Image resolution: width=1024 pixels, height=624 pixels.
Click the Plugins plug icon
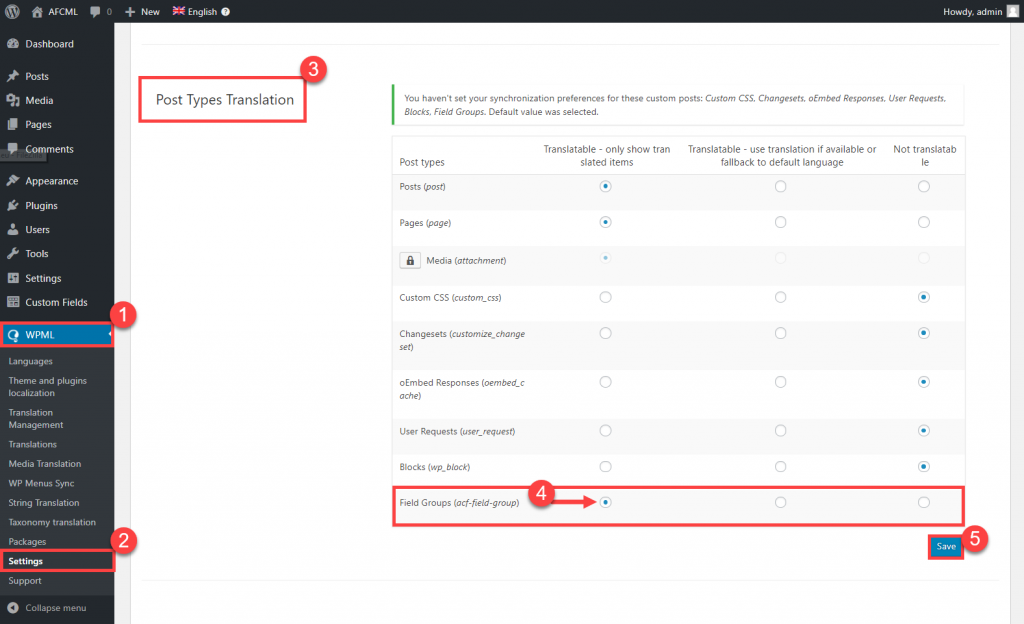pos(12,205)
